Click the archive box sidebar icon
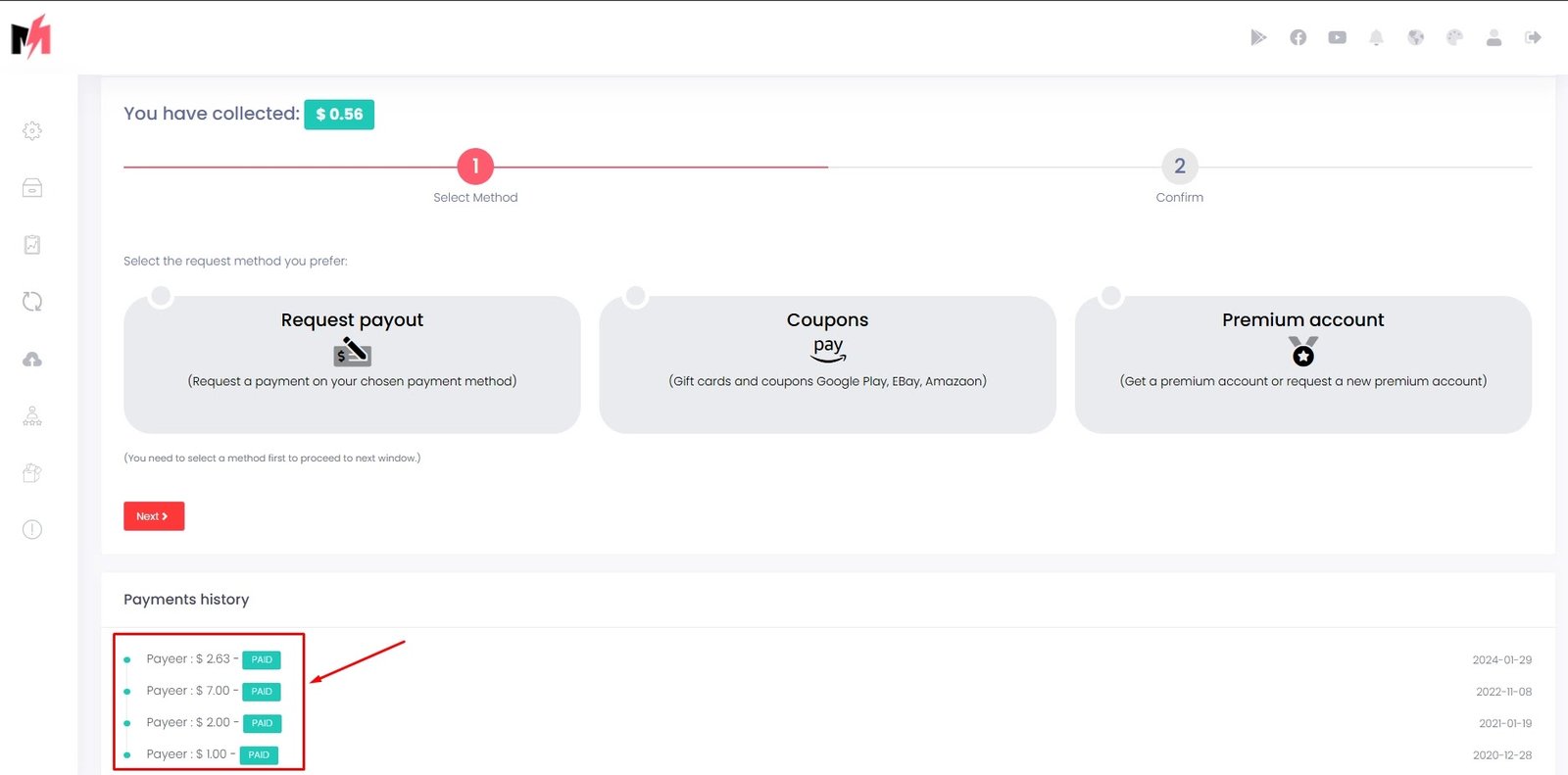The image size is (1568, 775). click(x=32, y=187)
